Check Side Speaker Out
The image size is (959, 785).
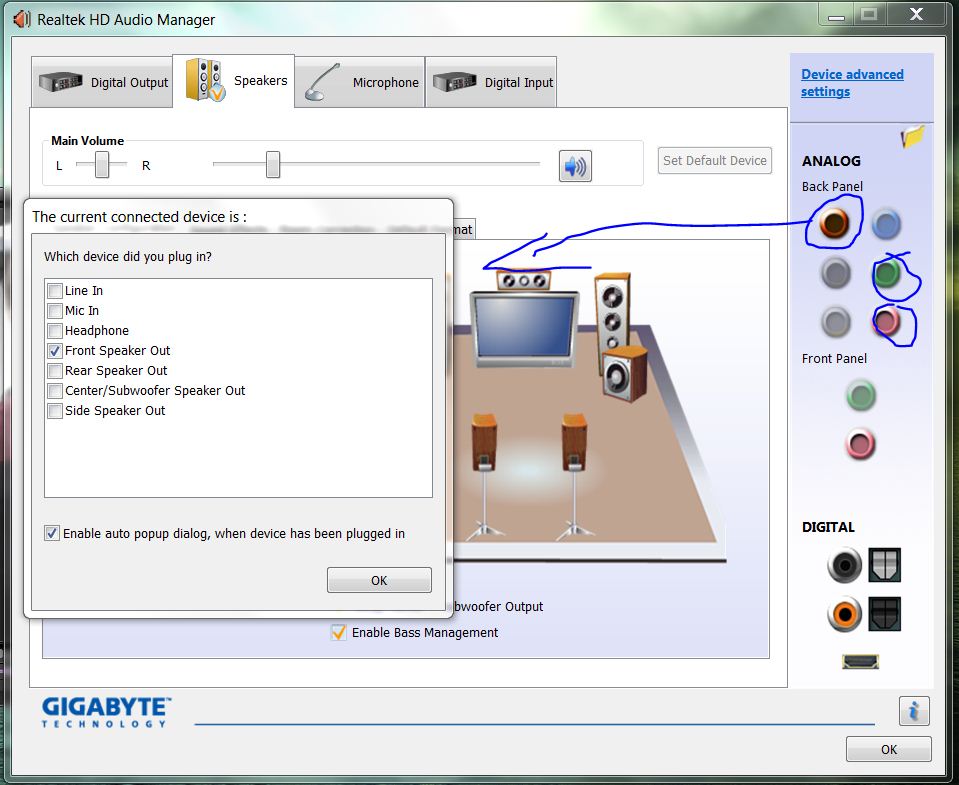coord(55,411)
